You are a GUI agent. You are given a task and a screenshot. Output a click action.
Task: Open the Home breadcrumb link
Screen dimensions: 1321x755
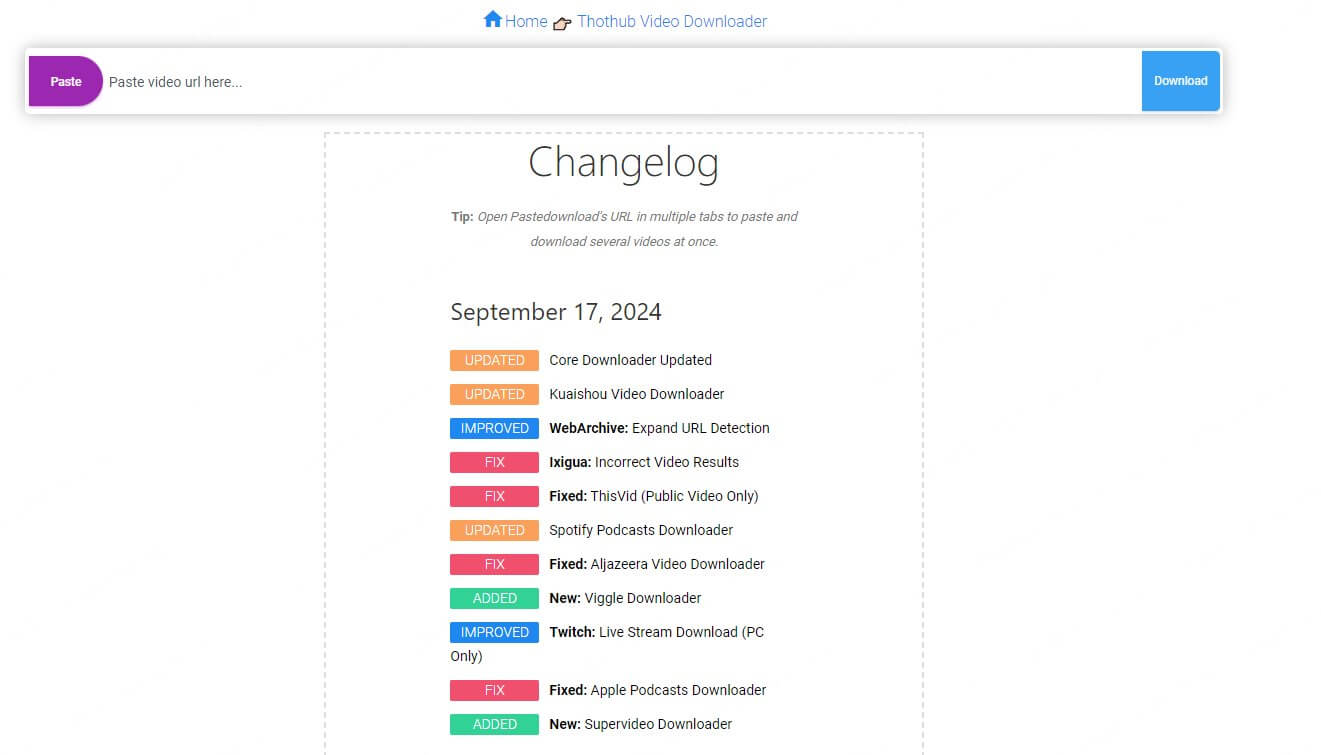pyautogui.click(x=526, y=21)
